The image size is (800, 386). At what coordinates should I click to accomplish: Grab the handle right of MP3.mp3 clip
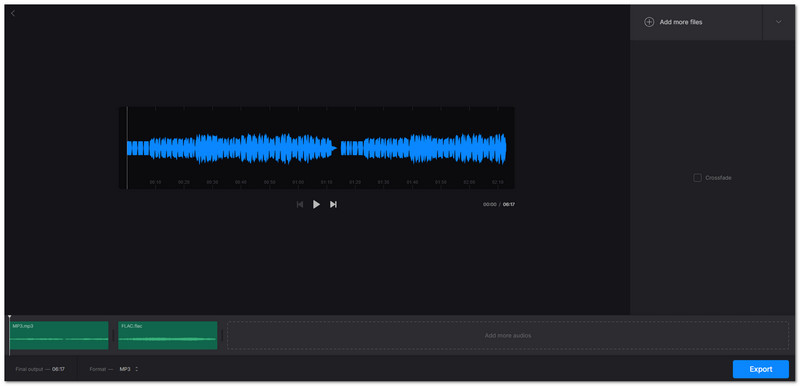113,335
